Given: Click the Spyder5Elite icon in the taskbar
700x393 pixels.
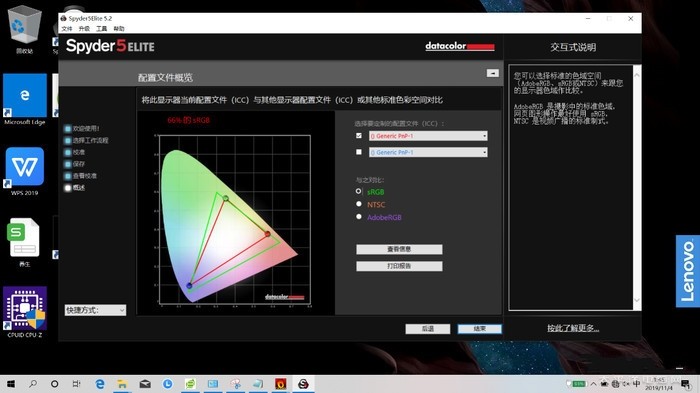Looking at the screenshot, I should click(x=303, y=384).
